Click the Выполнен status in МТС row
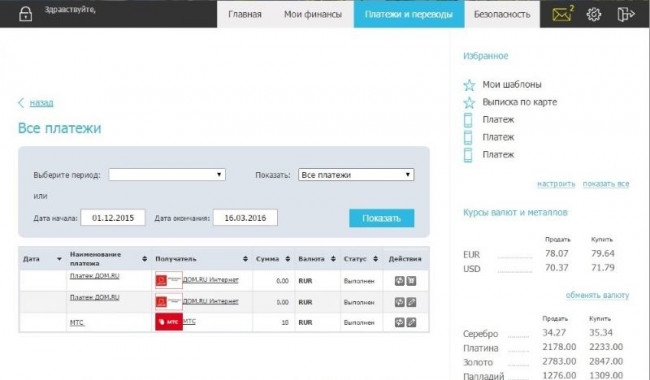 tap(359, 322)
